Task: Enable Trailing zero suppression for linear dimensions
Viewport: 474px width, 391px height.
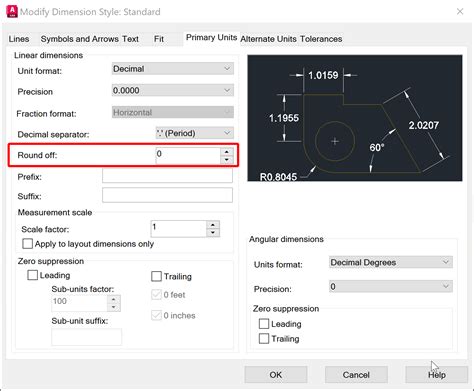Action: pos(156,276)
